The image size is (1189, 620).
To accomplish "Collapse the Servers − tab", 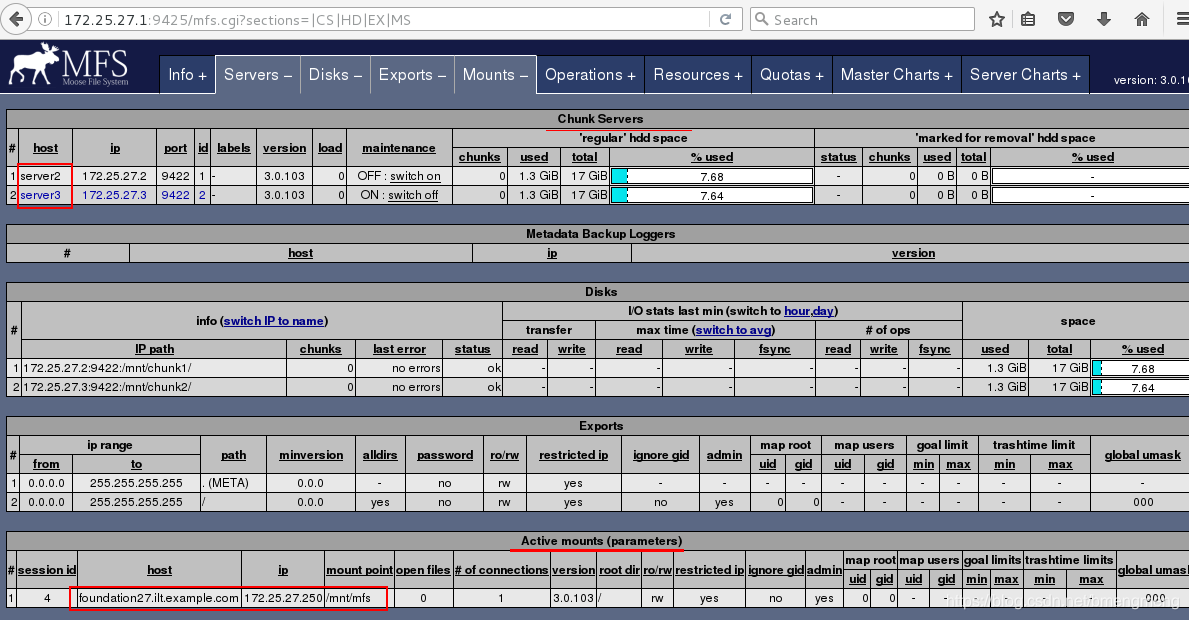I will click(258, 74).
